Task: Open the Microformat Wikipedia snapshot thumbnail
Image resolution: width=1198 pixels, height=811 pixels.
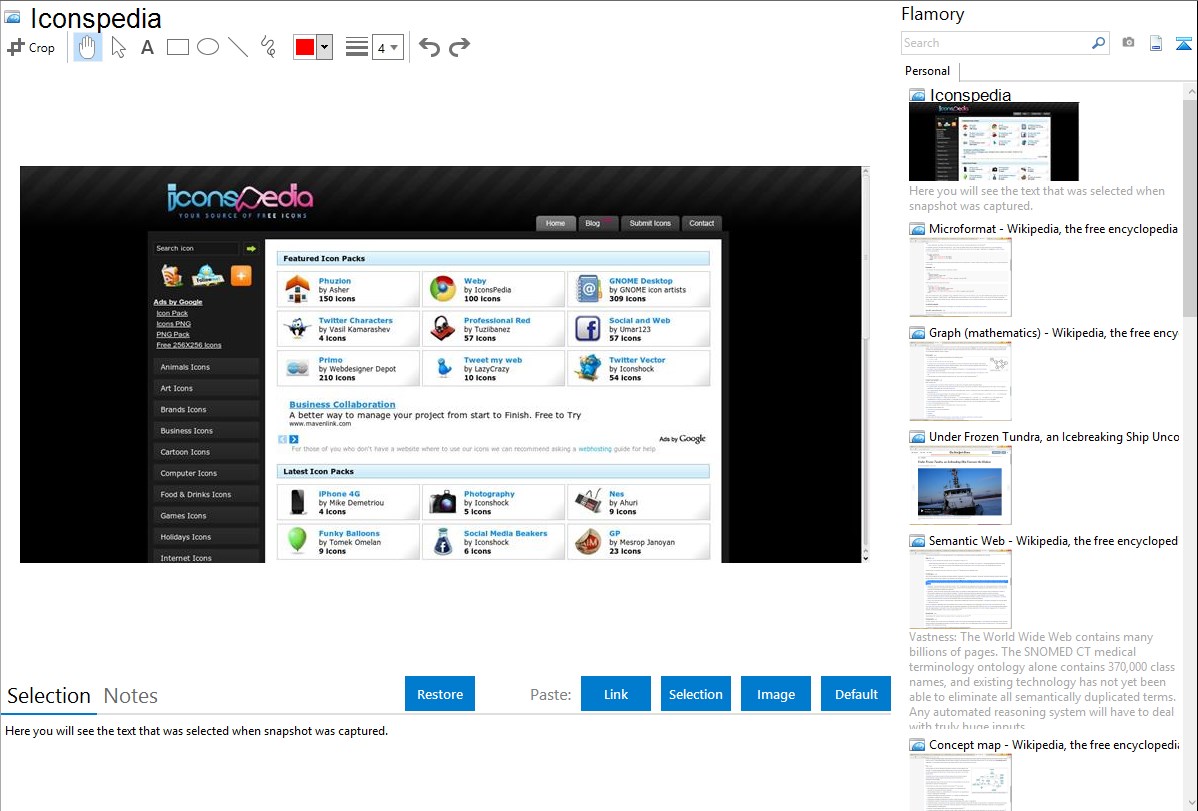Action: point(960,277)
